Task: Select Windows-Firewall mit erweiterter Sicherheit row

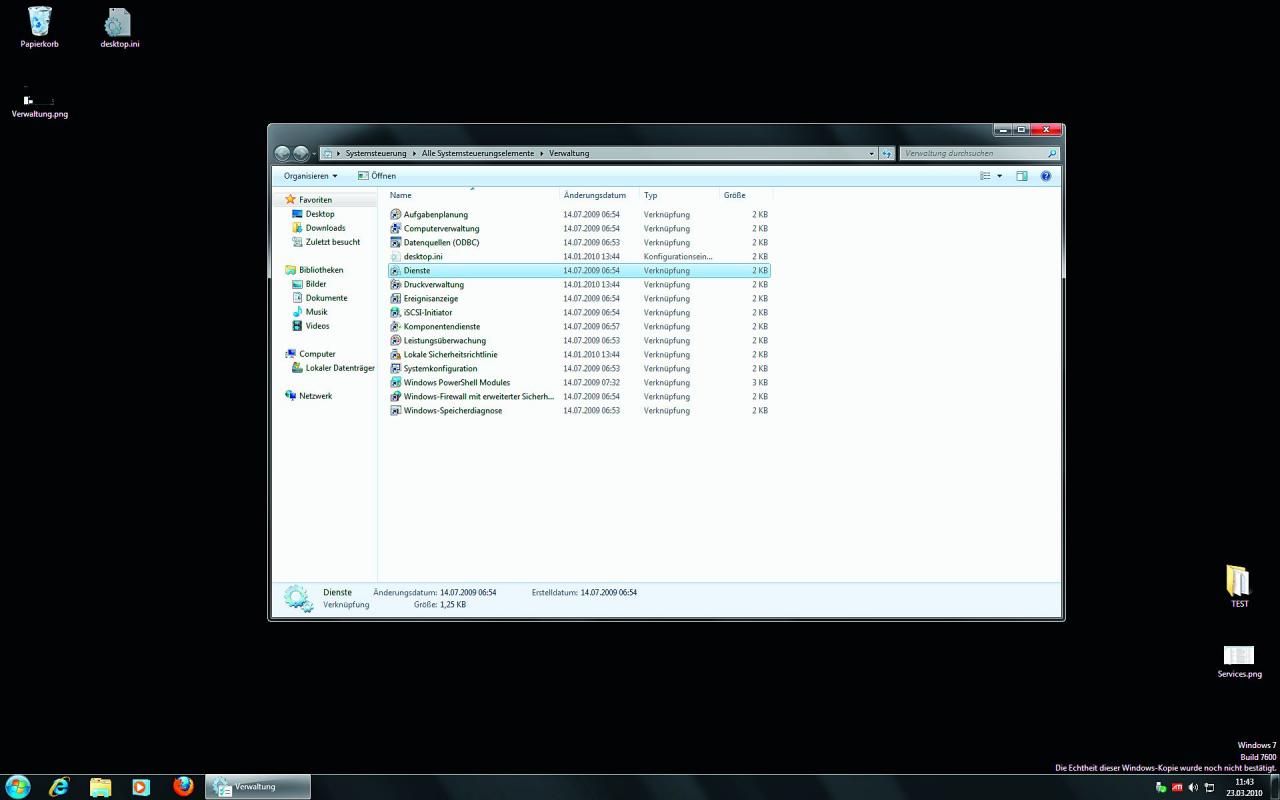Action: (579, 396)
